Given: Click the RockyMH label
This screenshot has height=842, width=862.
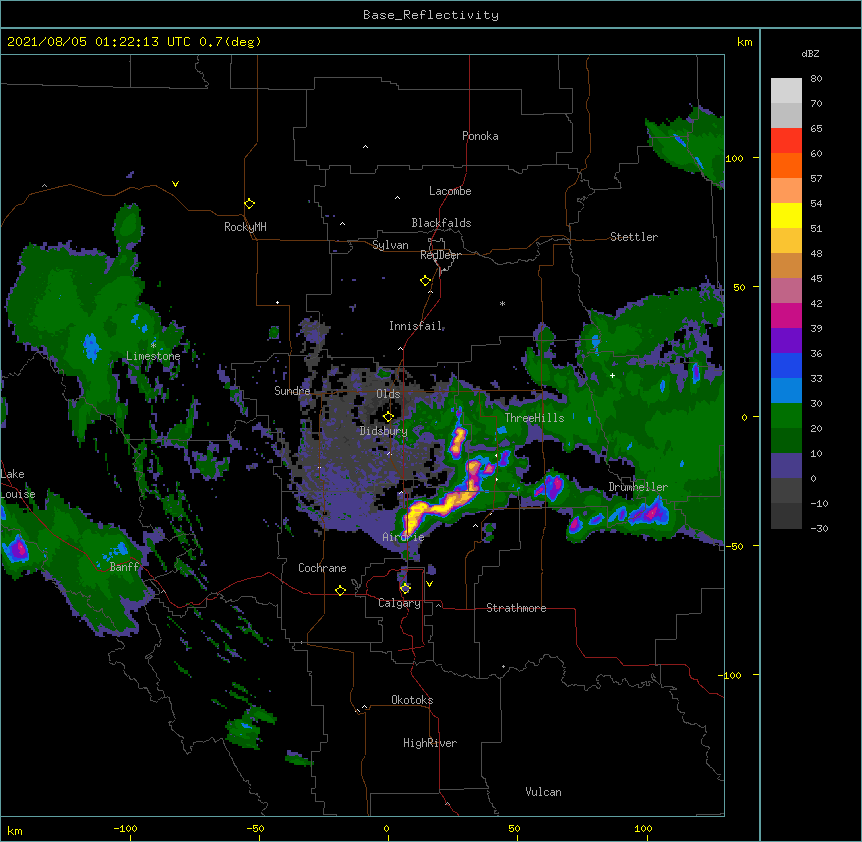Looking at the screenshot, I should click(x=245, y=226).
